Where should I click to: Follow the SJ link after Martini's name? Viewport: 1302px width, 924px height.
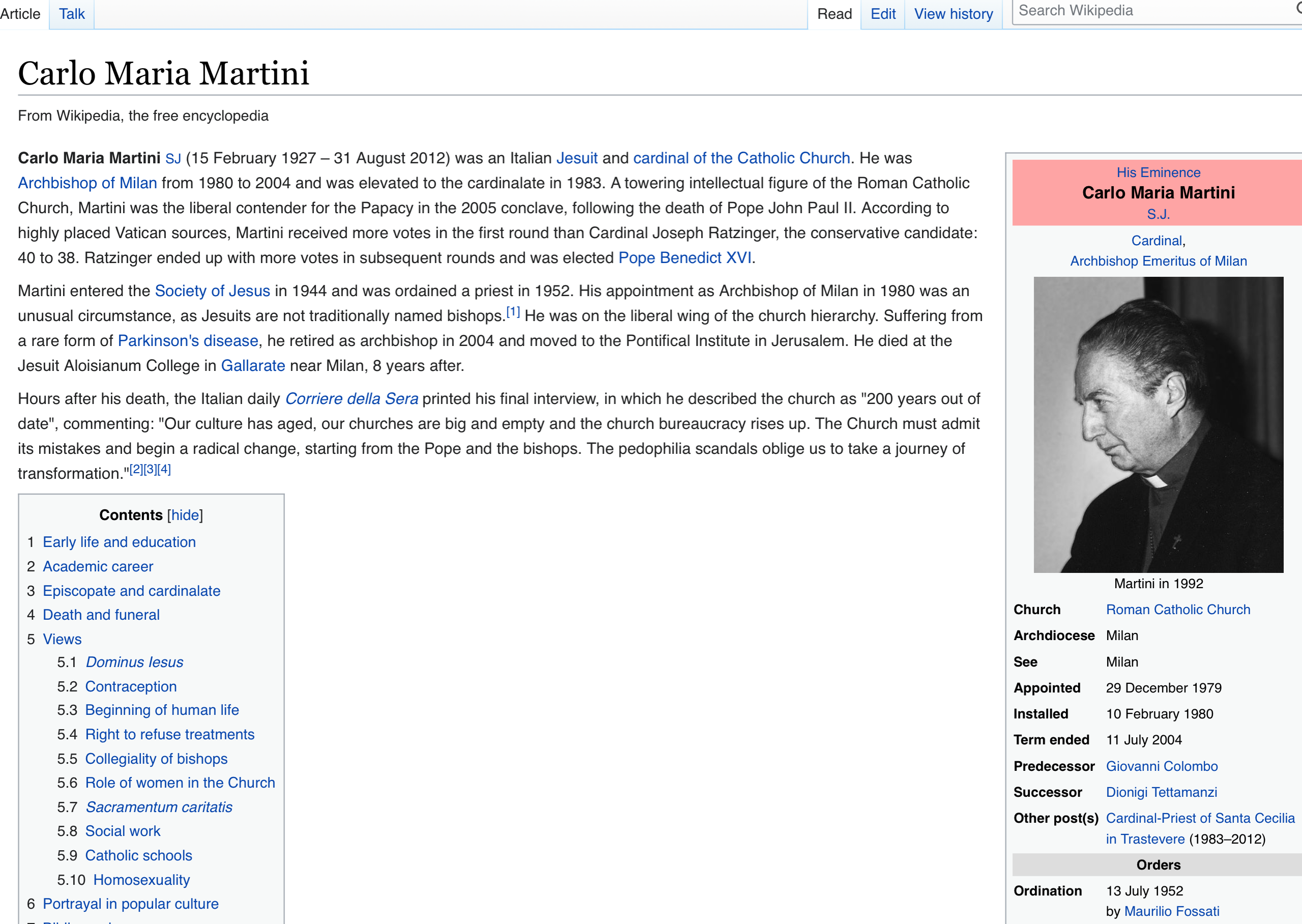coord(173,159)
